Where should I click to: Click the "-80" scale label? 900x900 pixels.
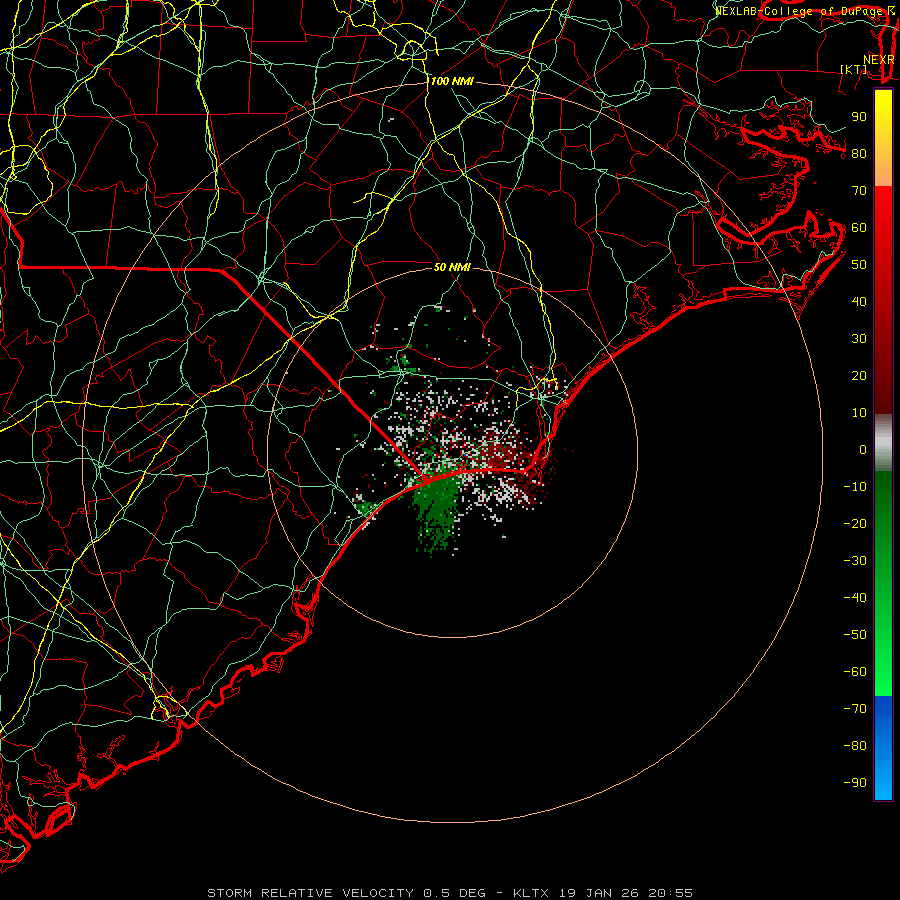[x=855, y=746]
